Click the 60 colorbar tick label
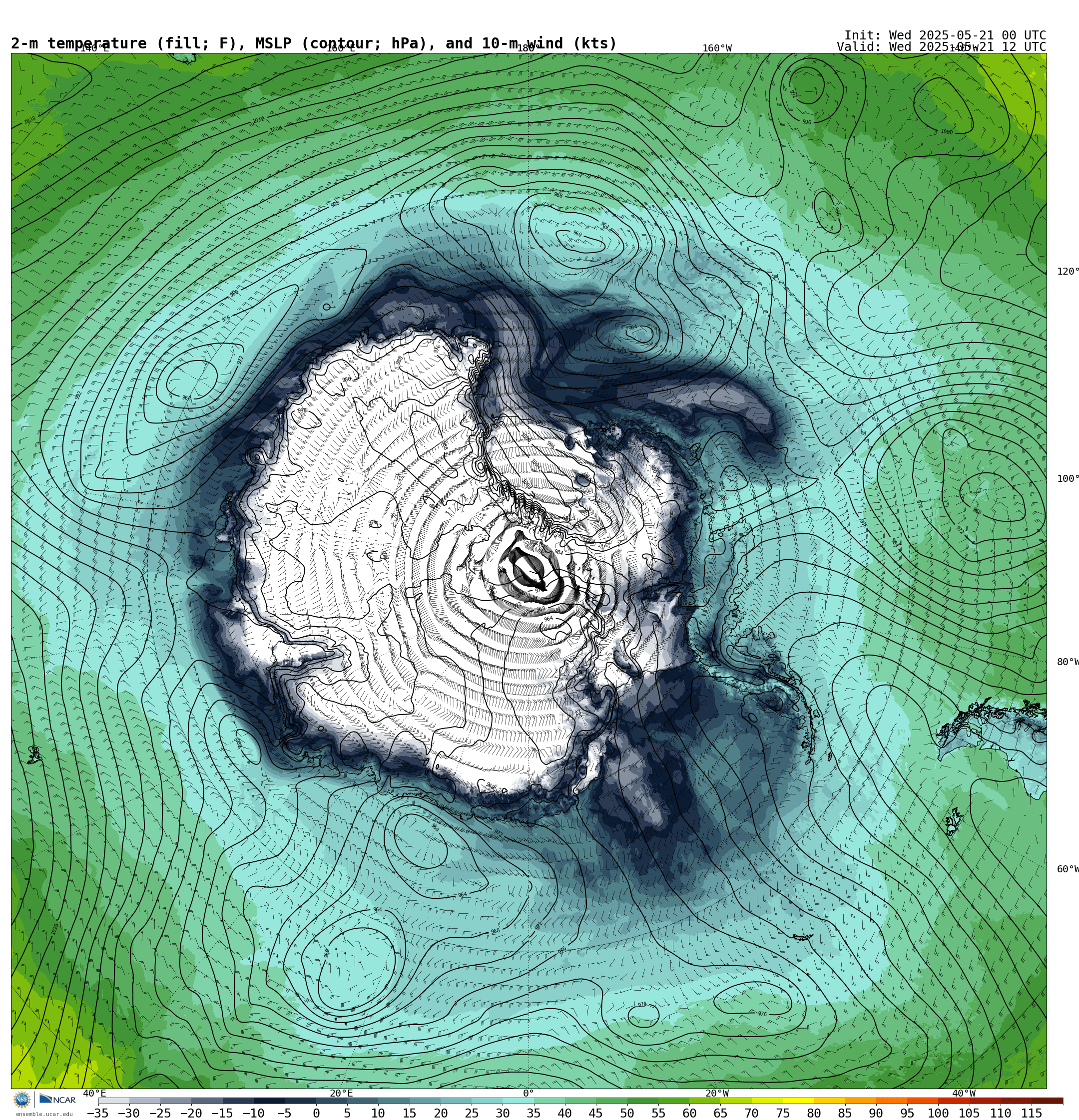The height and width of the screenshot is (1120, 1079). (x=689, y=1113)
